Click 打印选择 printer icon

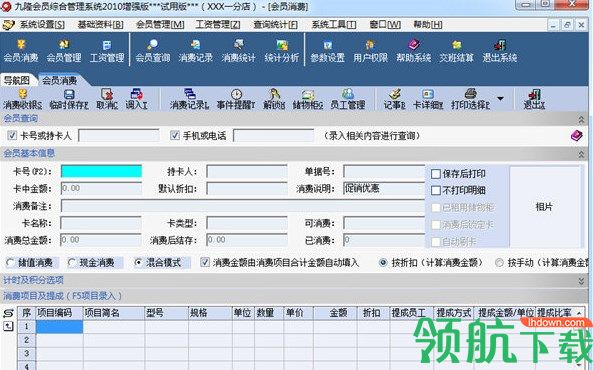(x=470, y=99)
